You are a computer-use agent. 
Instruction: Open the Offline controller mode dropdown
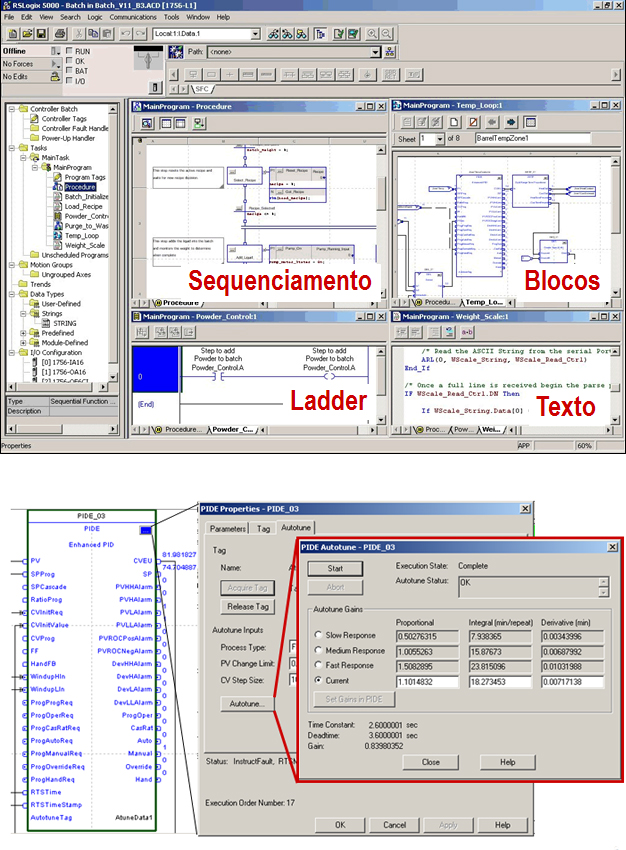(x=56, y=51)
